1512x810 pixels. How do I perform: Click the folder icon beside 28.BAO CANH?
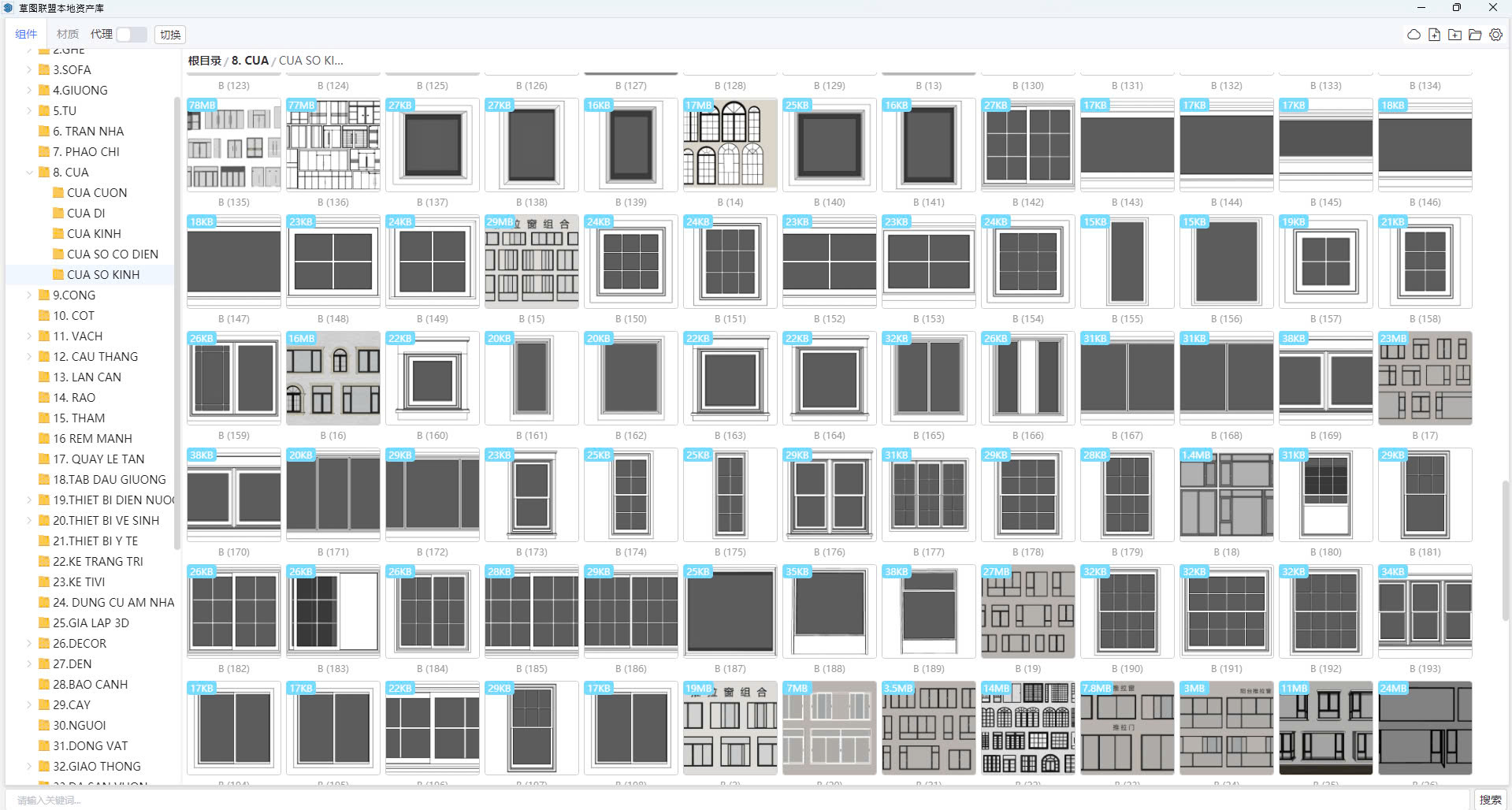(44, 684)
